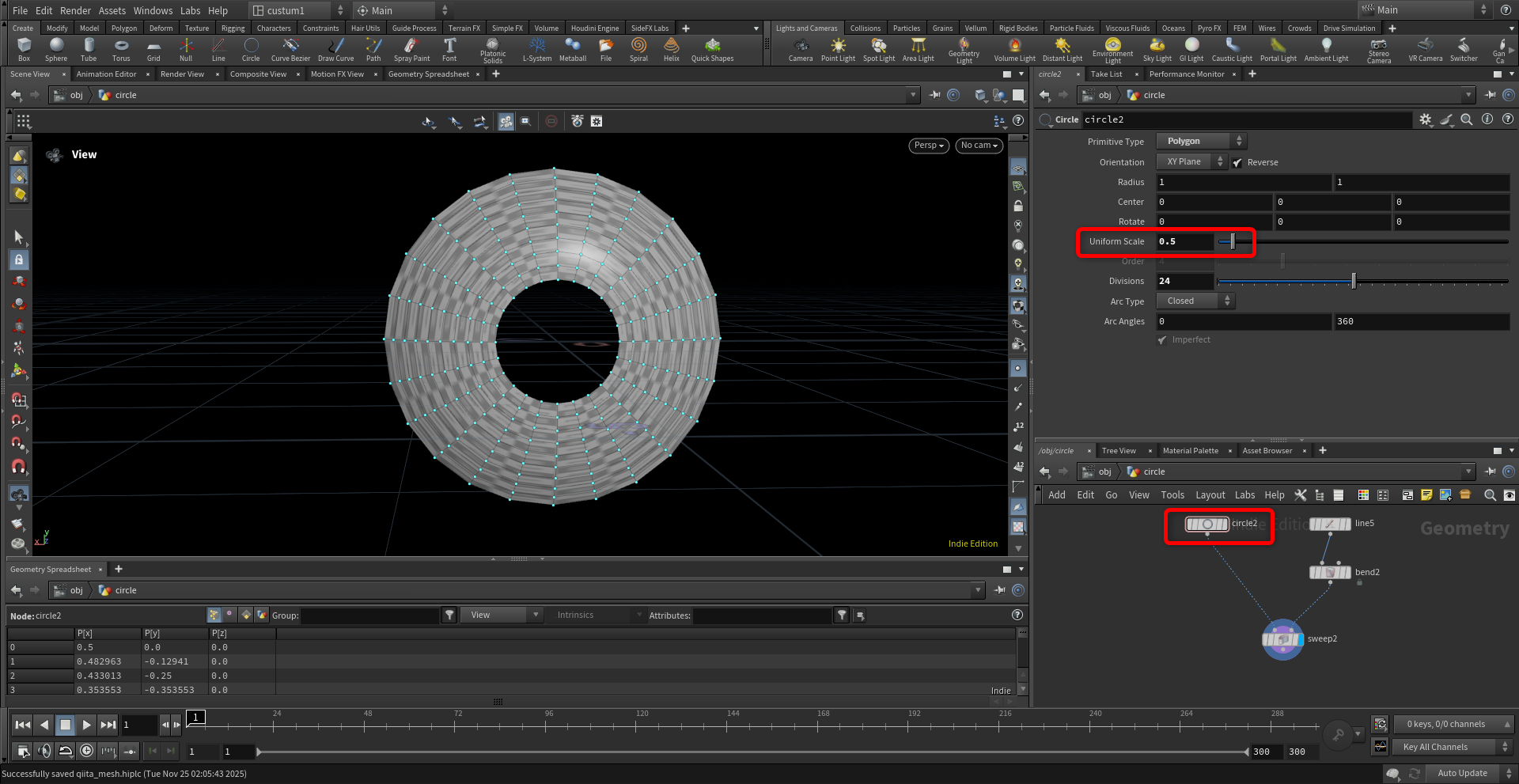Expand the Arc Type Closed dropdown
Screen dimensions: 1519x784
1195,301
